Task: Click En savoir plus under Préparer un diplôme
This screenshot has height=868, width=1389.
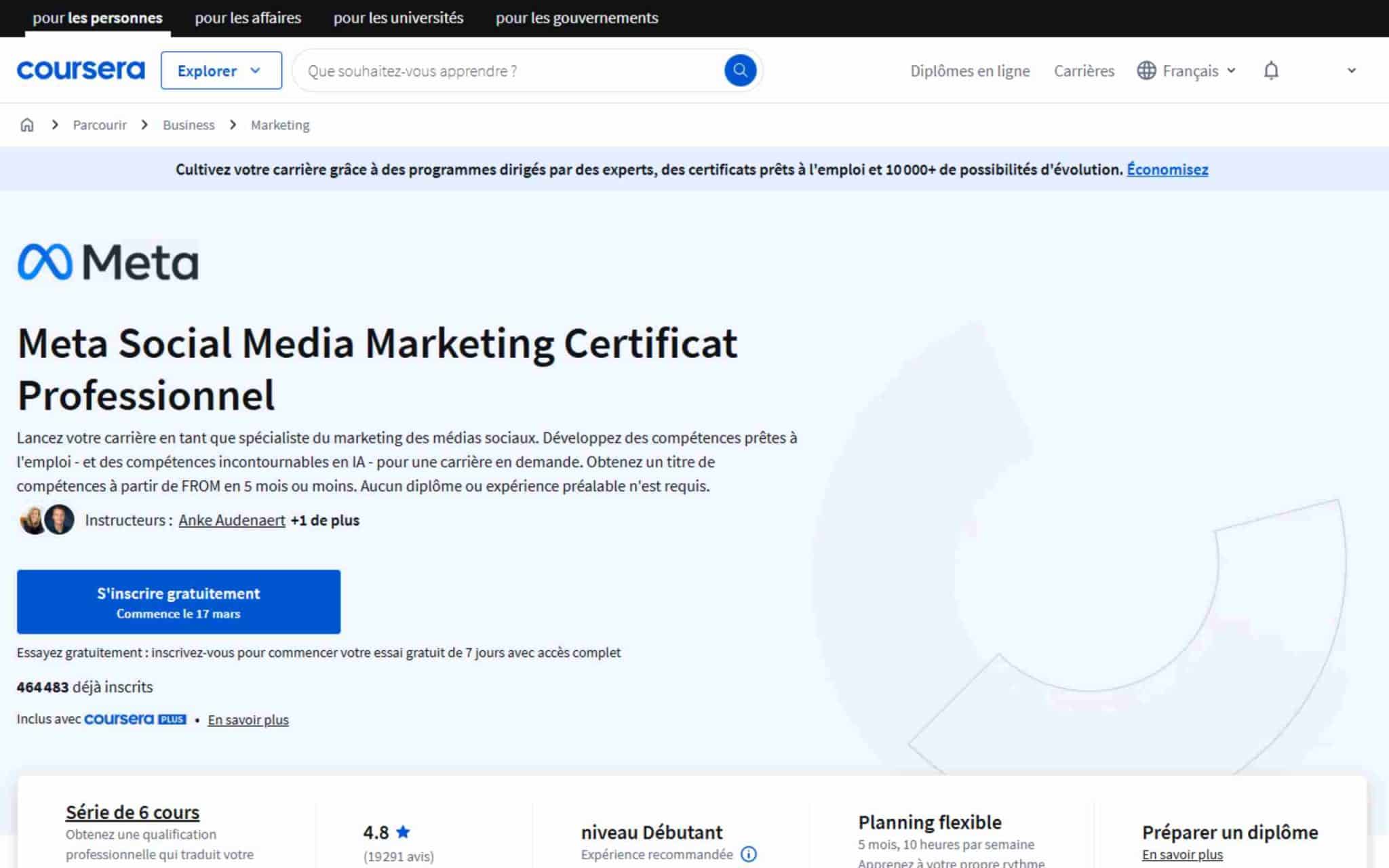Action: pyautogui.click(x=1182, y=854)
